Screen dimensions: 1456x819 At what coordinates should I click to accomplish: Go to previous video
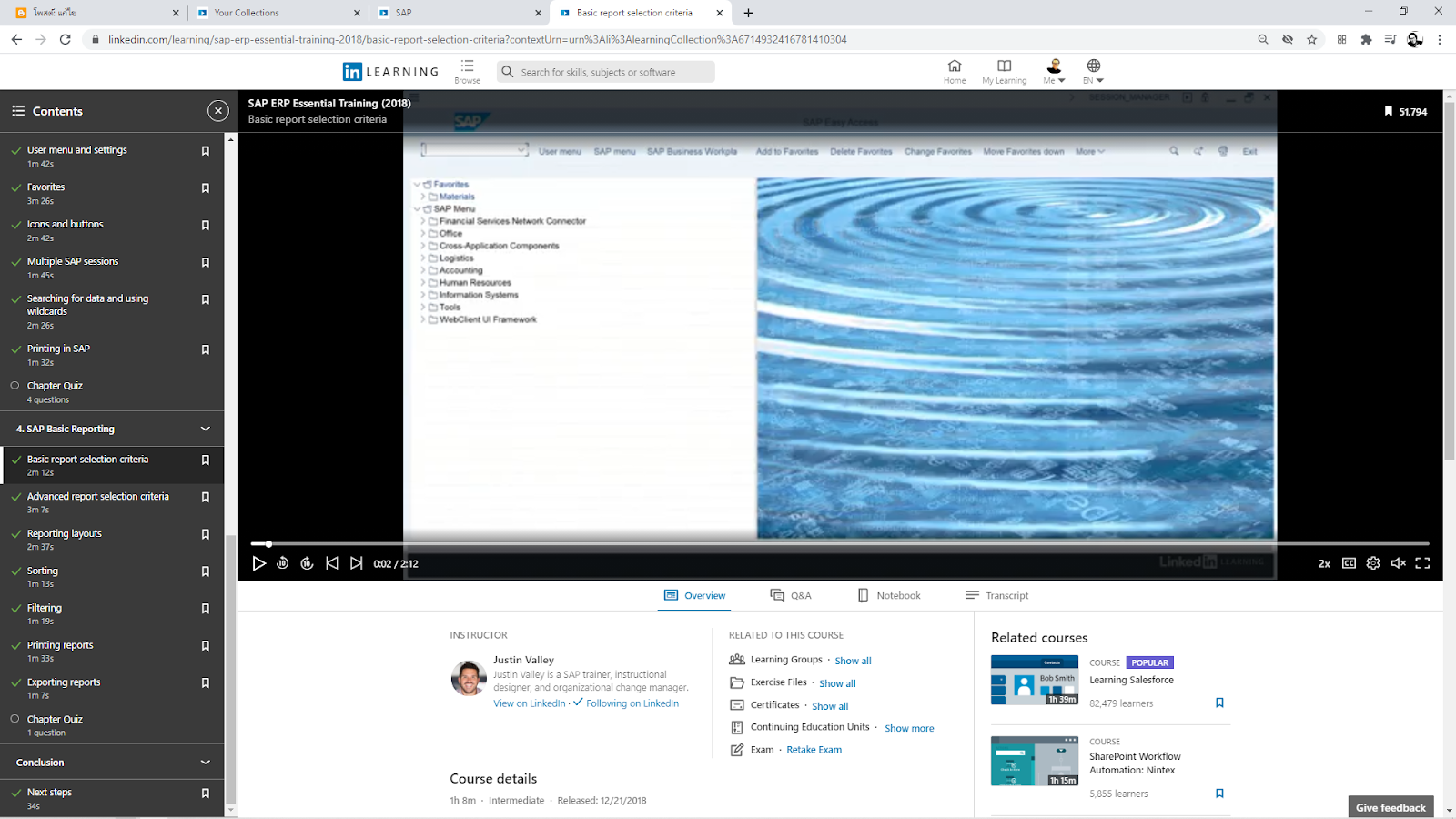[332, 563]
